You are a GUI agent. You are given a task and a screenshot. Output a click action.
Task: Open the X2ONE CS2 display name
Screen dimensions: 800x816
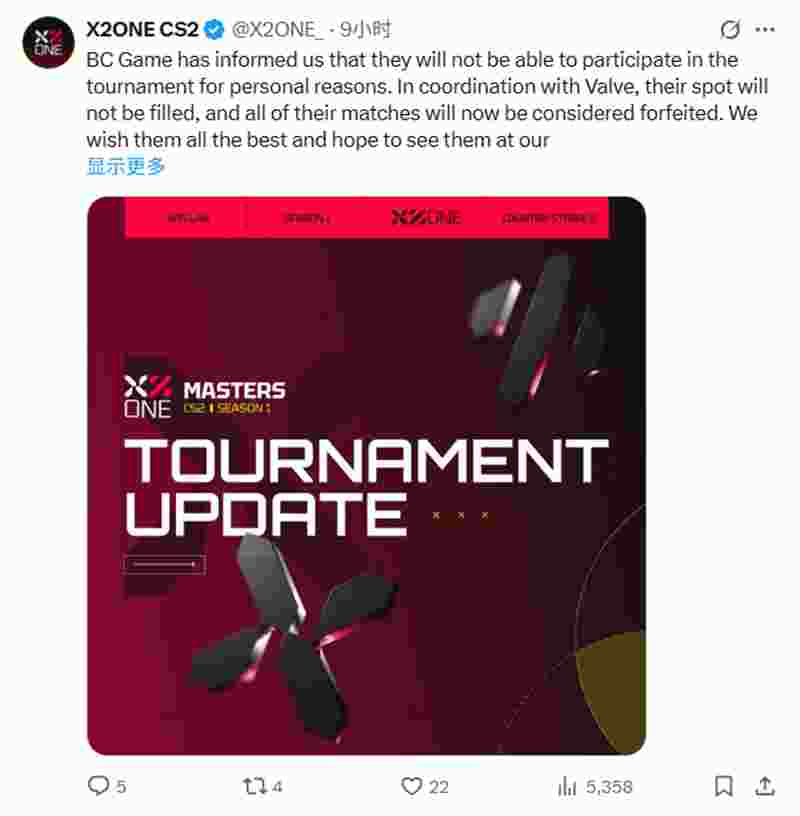(142, 30)
